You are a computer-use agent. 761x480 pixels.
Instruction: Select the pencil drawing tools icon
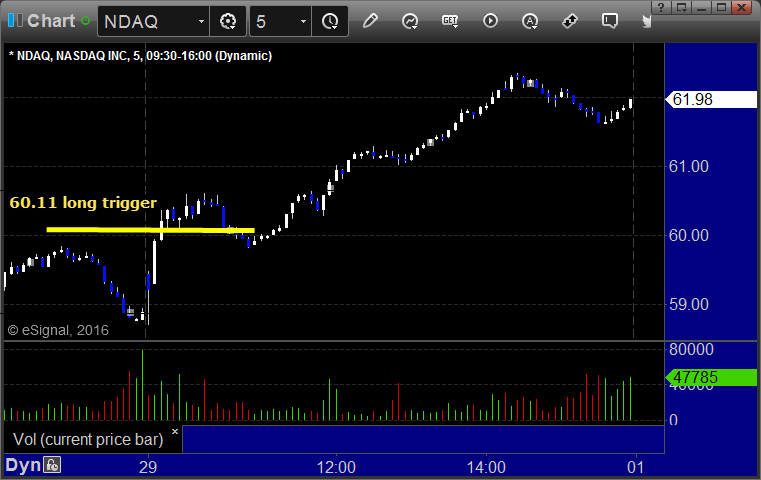(370, 21)
